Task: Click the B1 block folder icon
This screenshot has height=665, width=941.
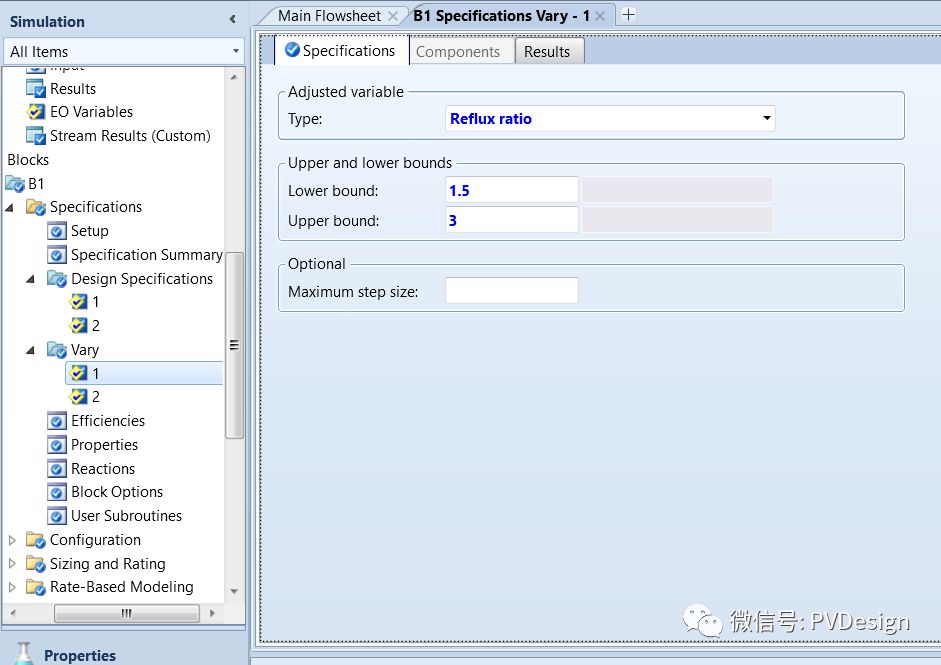Action: click(x=15, y=183)
